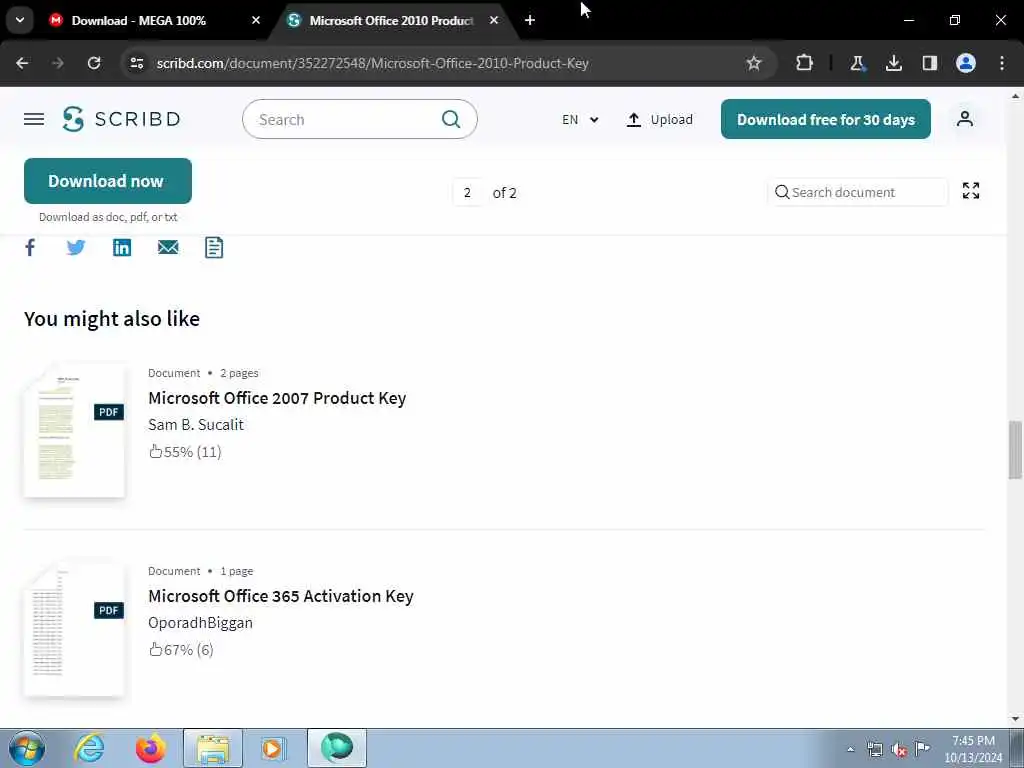The image size is (1024, 768).
Task: Share document on LinkedIn
Action: [x=122, y=248]
